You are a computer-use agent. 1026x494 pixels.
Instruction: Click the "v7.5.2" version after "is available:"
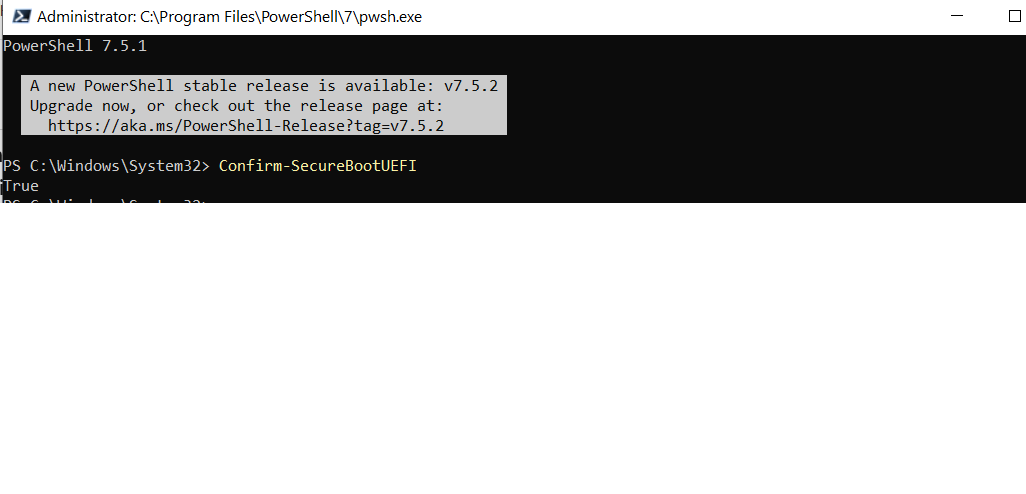pyautogui.click(x=470, y=86)
